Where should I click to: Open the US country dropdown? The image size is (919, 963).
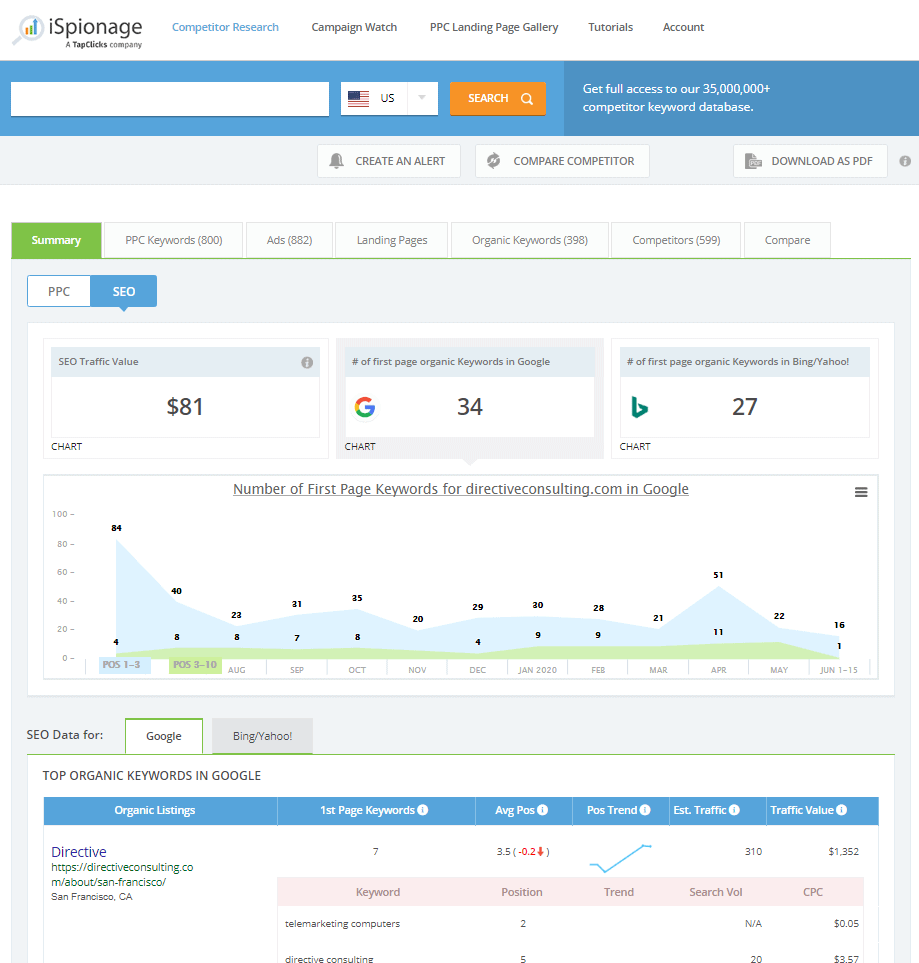coord(389,98)
